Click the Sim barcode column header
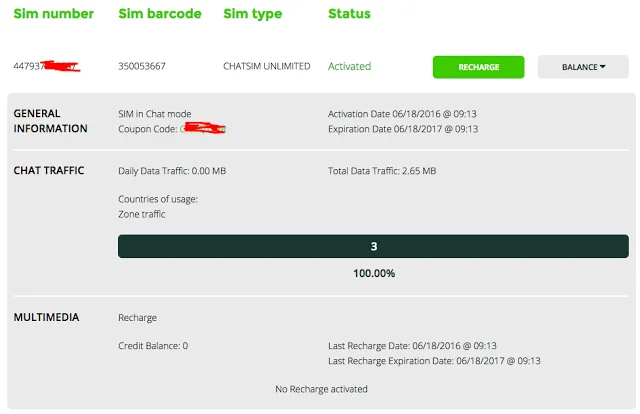This screenshot has height=414, width=640. click(x=159, y=14)
